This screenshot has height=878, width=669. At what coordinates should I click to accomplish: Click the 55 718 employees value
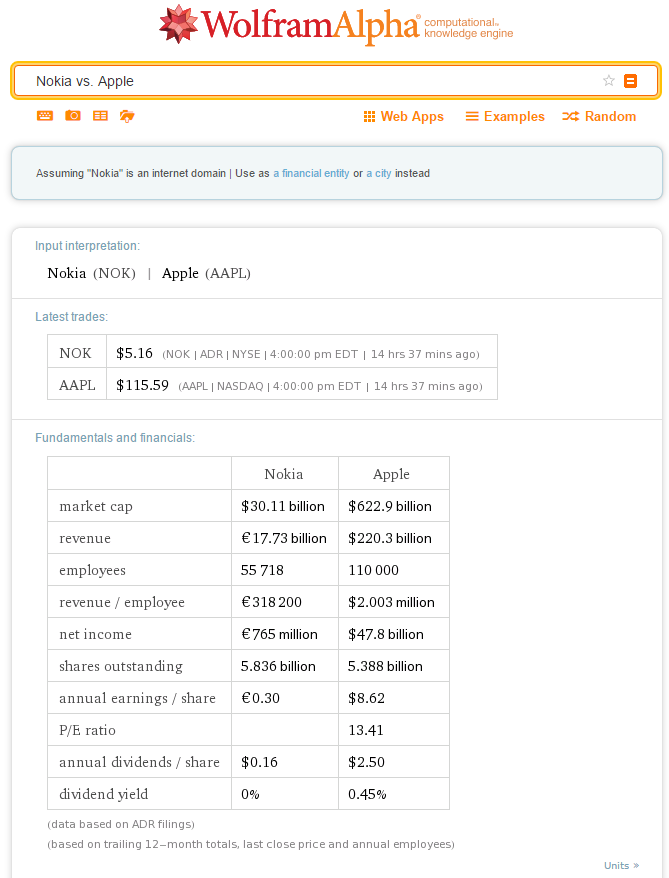pos(262,570)
